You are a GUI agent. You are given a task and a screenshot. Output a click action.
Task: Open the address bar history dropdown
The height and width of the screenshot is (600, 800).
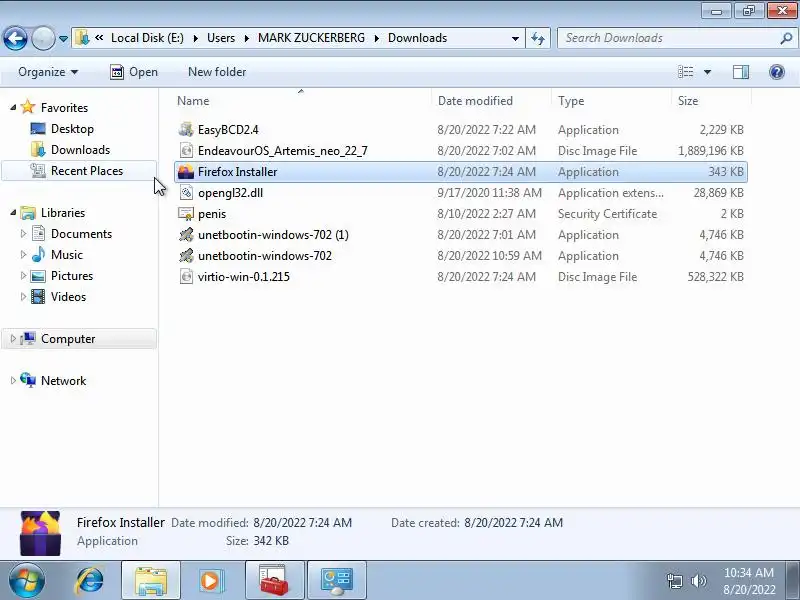click(x=515, y=38)
